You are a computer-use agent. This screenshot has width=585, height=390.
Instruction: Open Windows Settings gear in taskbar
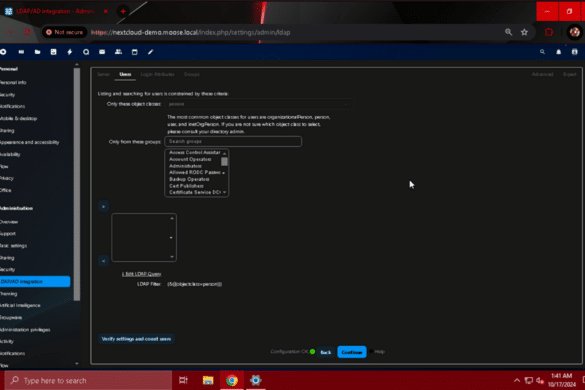click(x=256, y=380)
